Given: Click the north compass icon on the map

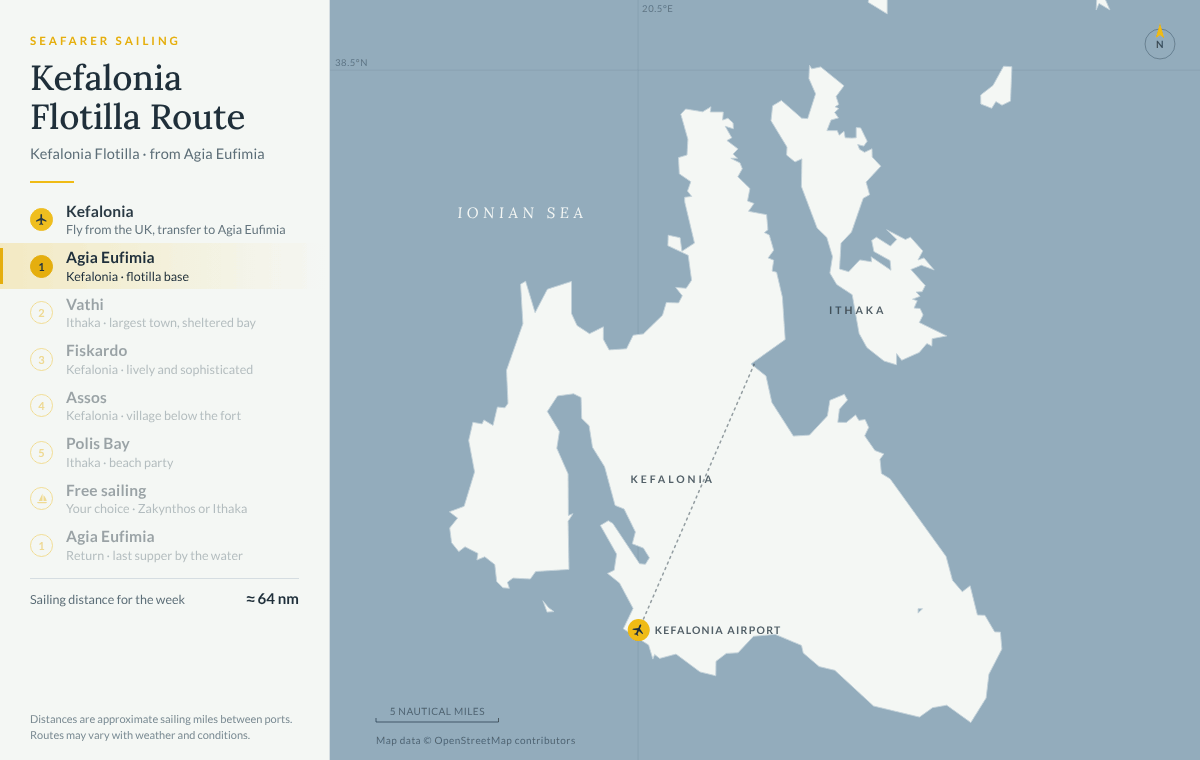Looking at the screenshot, I should (x=1160, y=43).
